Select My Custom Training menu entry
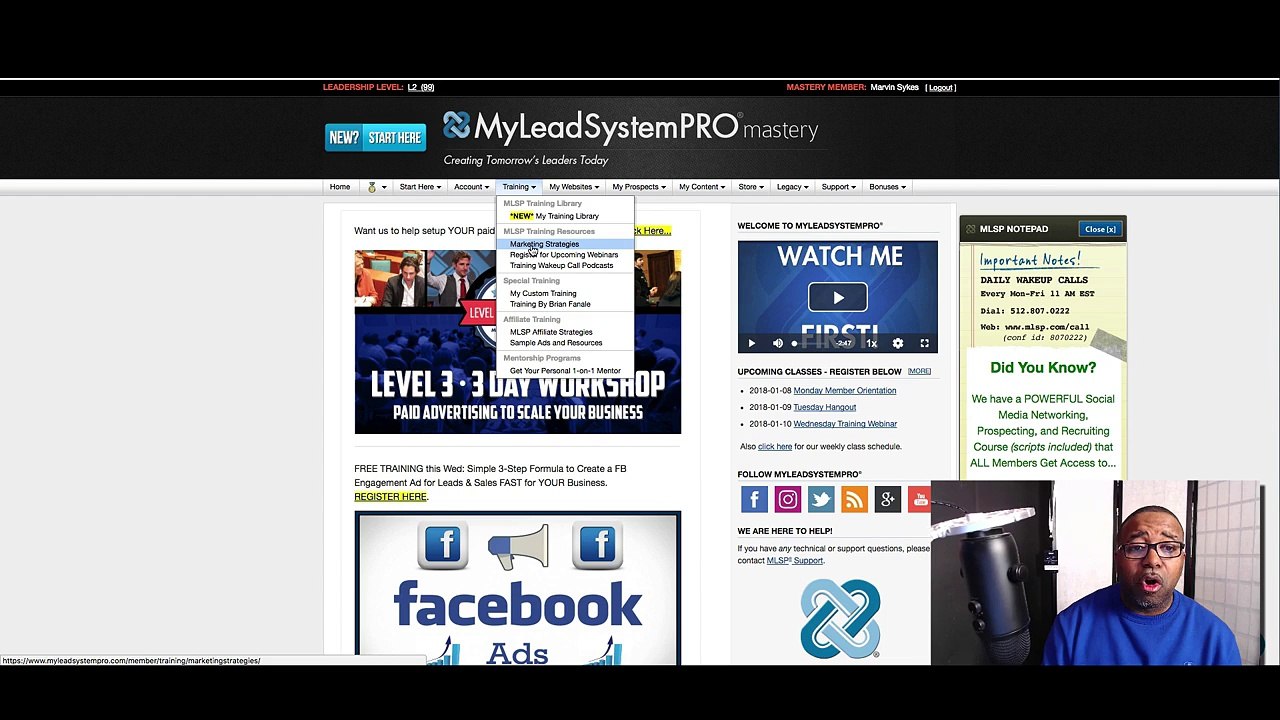This screenshot has height=720, width=1280. 543,294
